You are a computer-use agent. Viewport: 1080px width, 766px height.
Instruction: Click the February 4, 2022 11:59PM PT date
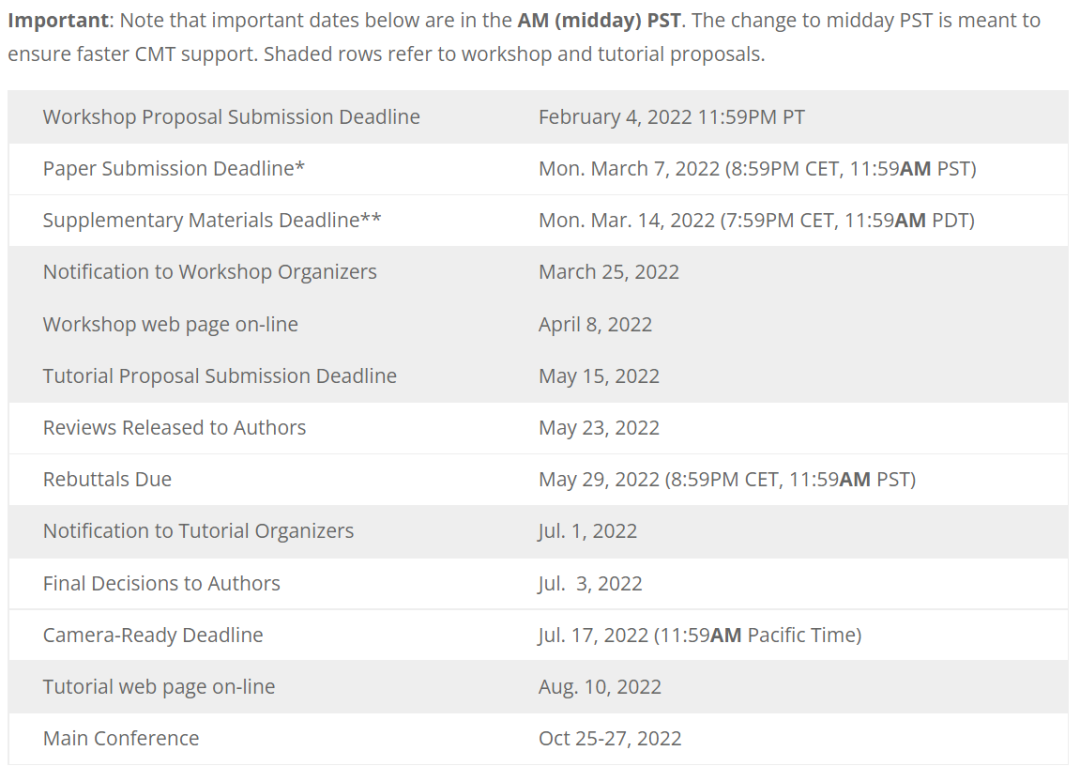671,117
